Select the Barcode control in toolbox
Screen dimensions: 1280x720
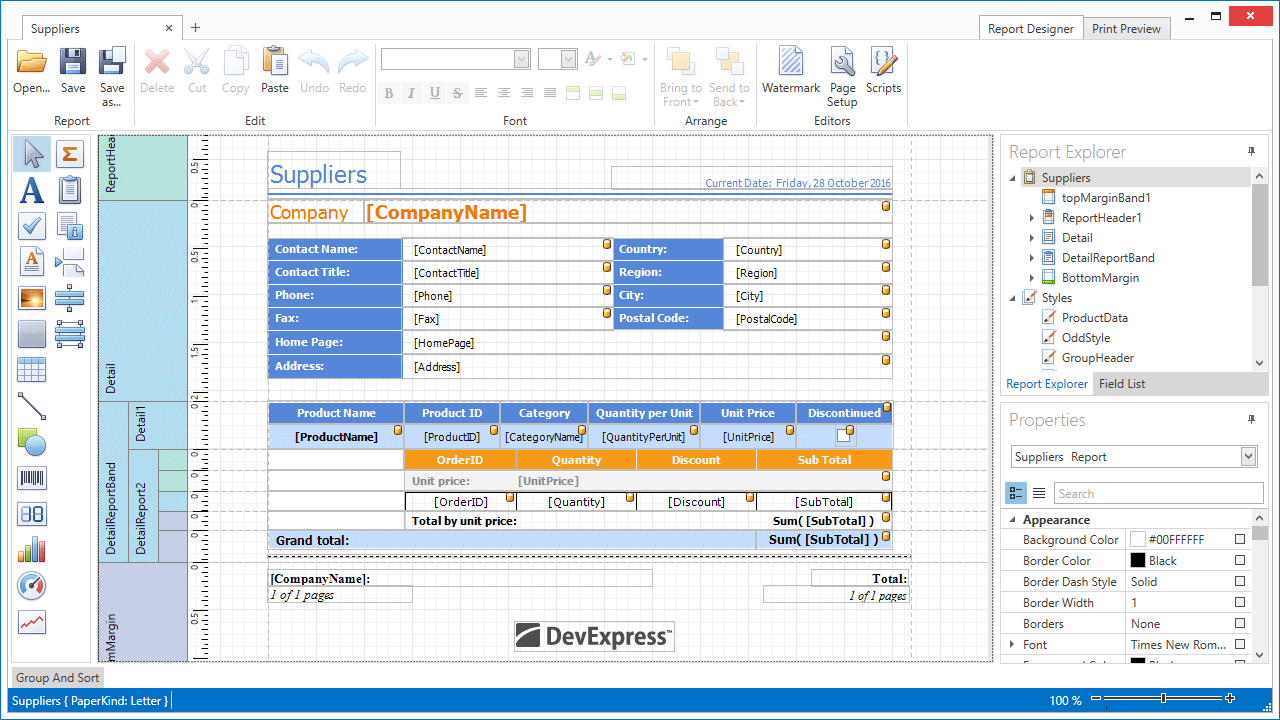click(32, 478)
